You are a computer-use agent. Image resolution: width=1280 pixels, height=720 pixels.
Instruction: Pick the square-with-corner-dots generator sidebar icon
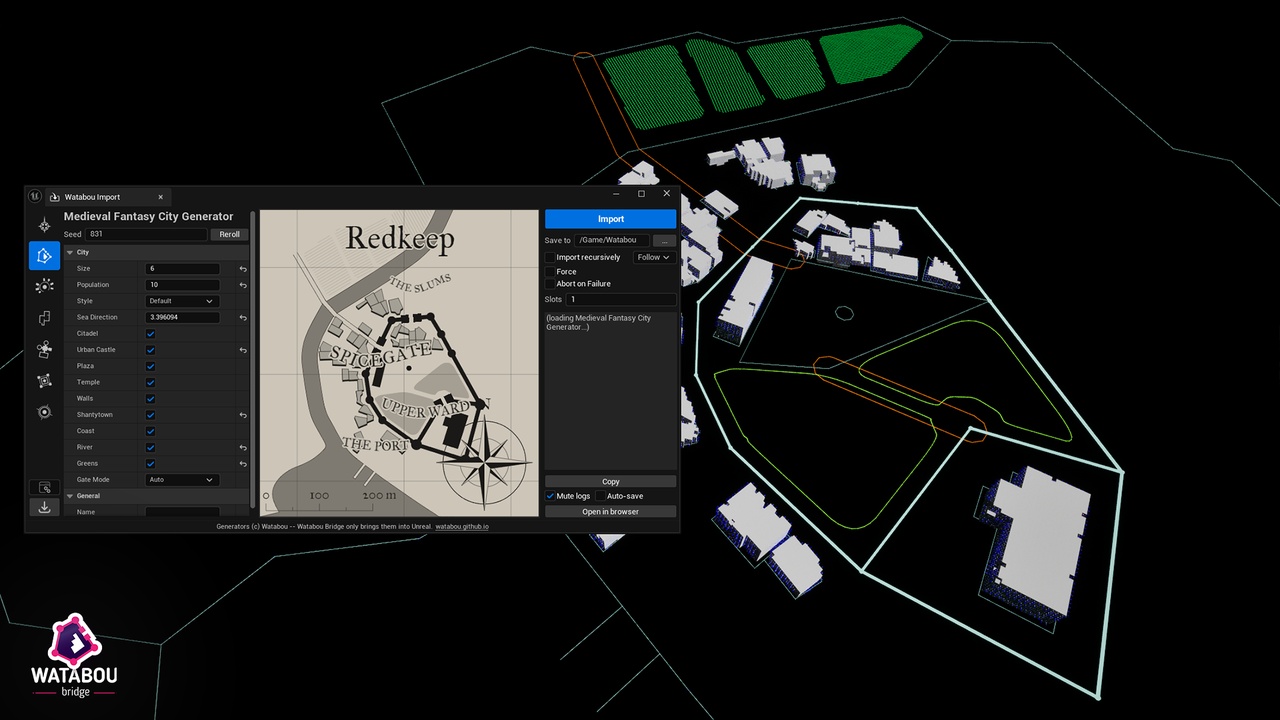pos(44,380)
